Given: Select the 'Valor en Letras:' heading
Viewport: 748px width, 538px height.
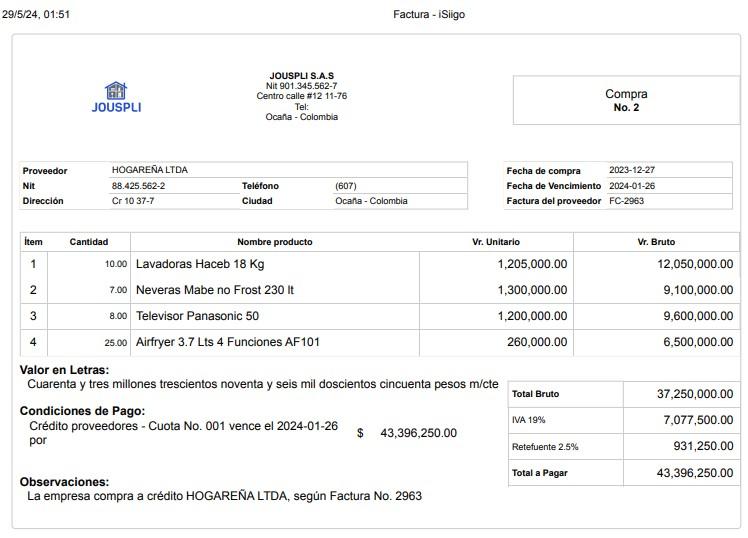Looking at the screenshot, I should coord(64,370).
